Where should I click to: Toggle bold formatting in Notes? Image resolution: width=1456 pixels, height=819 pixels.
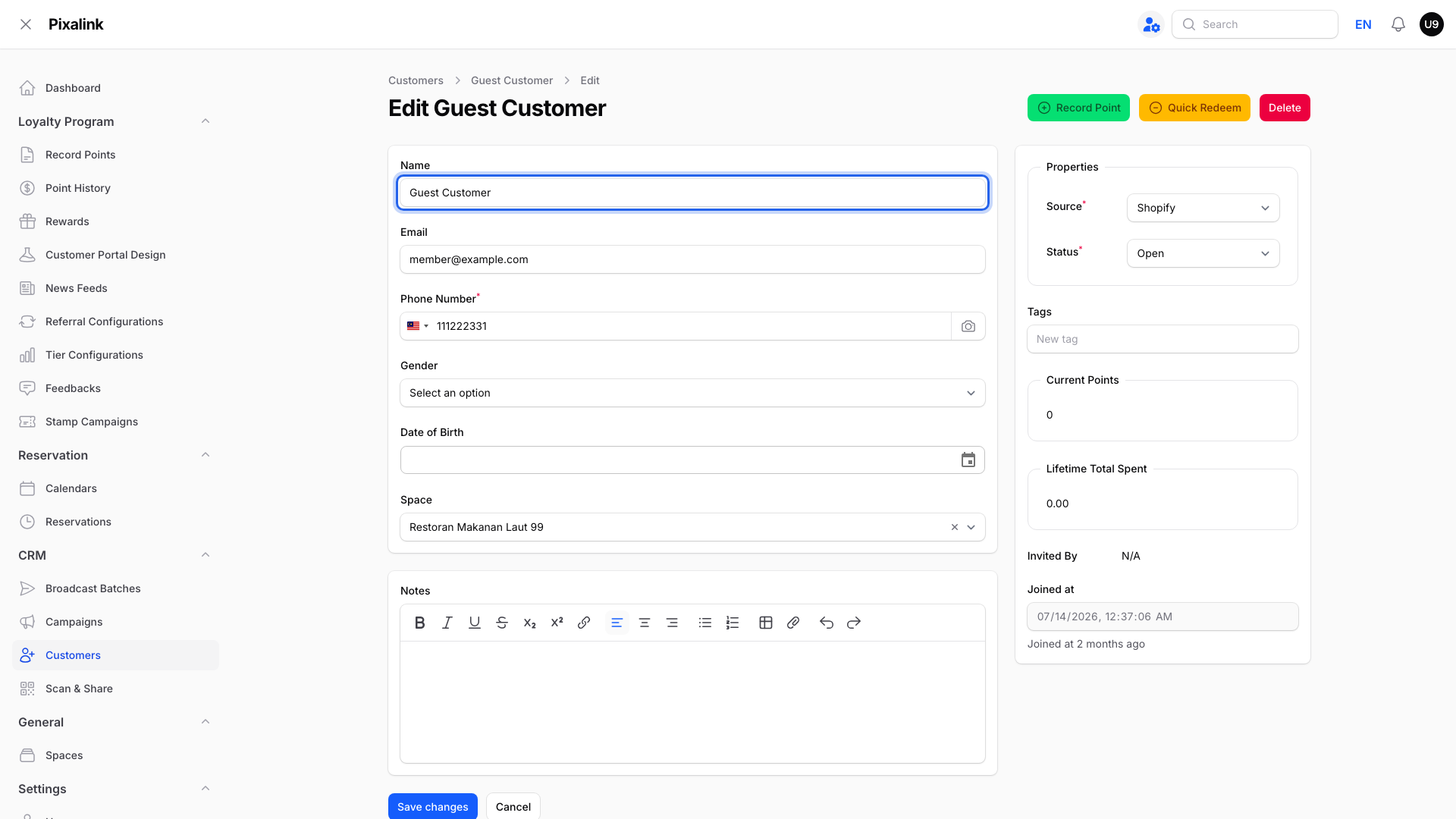(x=419, y=623)
